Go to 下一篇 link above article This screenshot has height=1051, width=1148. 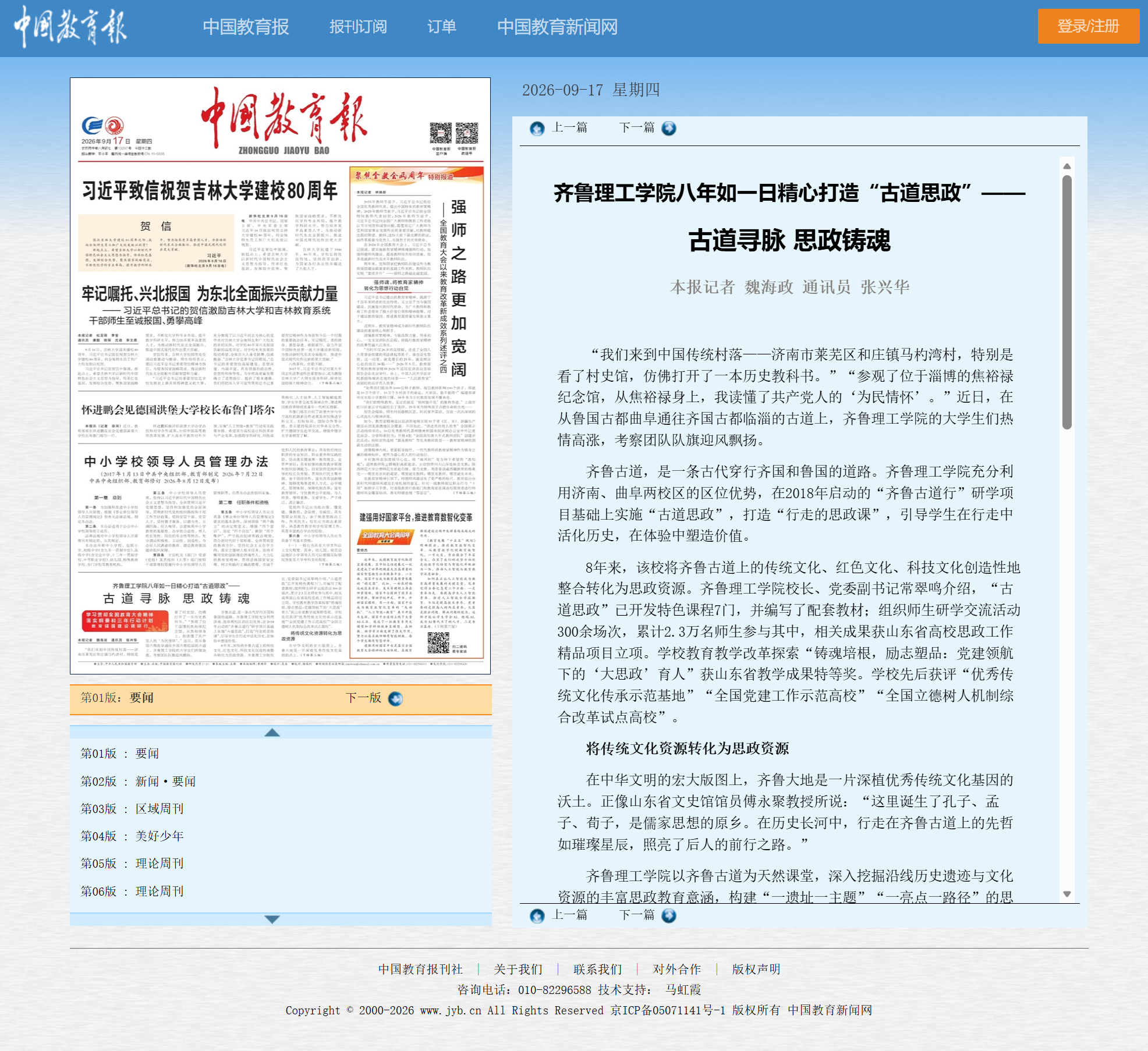tap(637, 127)
